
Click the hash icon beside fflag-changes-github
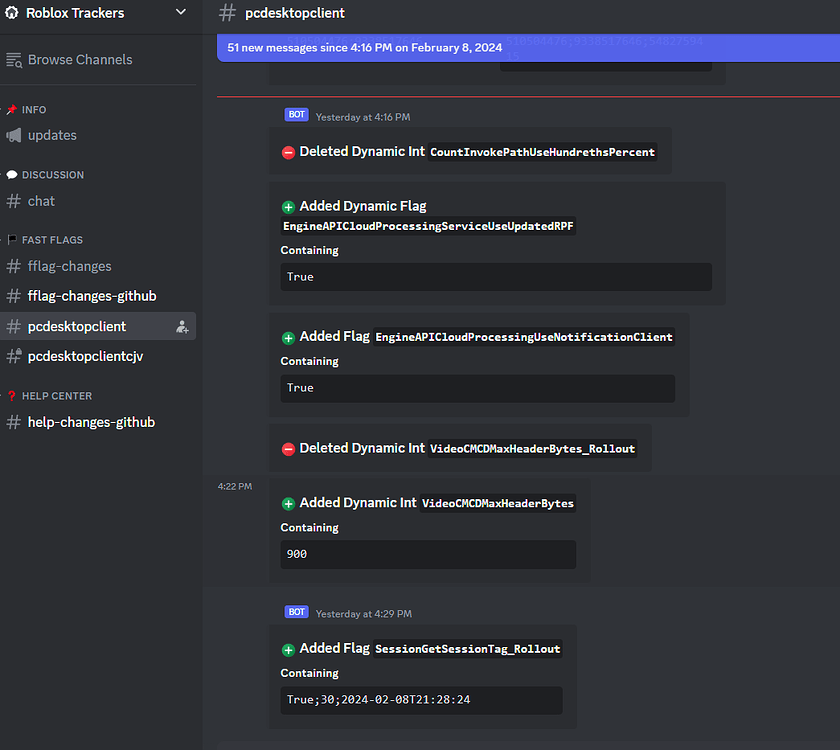[x=13, y=296]
